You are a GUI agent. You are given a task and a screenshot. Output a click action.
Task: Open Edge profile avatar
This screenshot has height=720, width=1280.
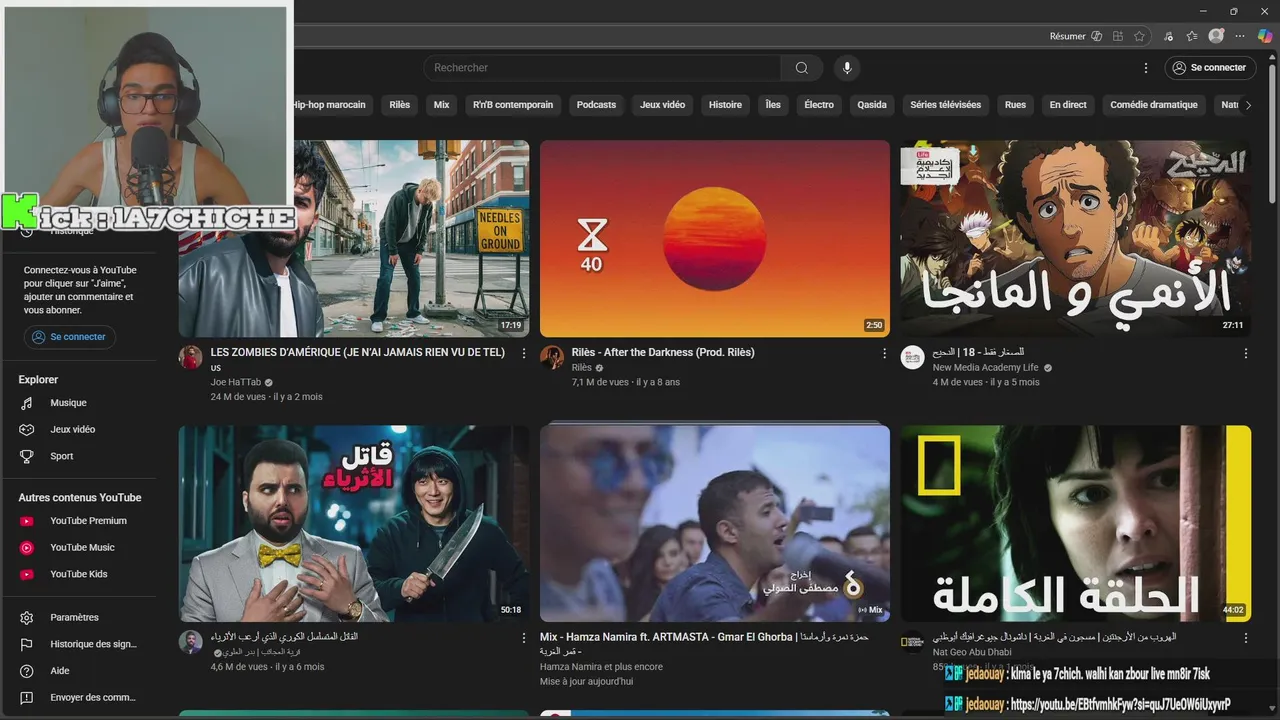(1216, 36)
